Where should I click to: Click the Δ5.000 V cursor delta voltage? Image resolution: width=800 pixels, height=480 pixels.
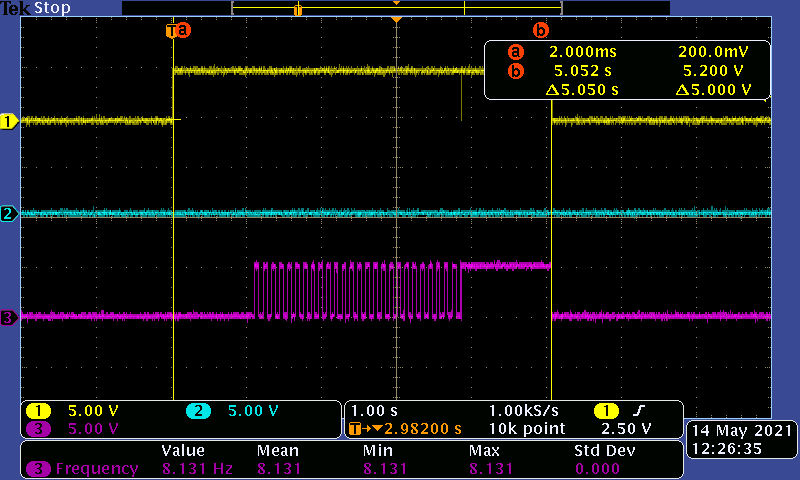(713, 90)
